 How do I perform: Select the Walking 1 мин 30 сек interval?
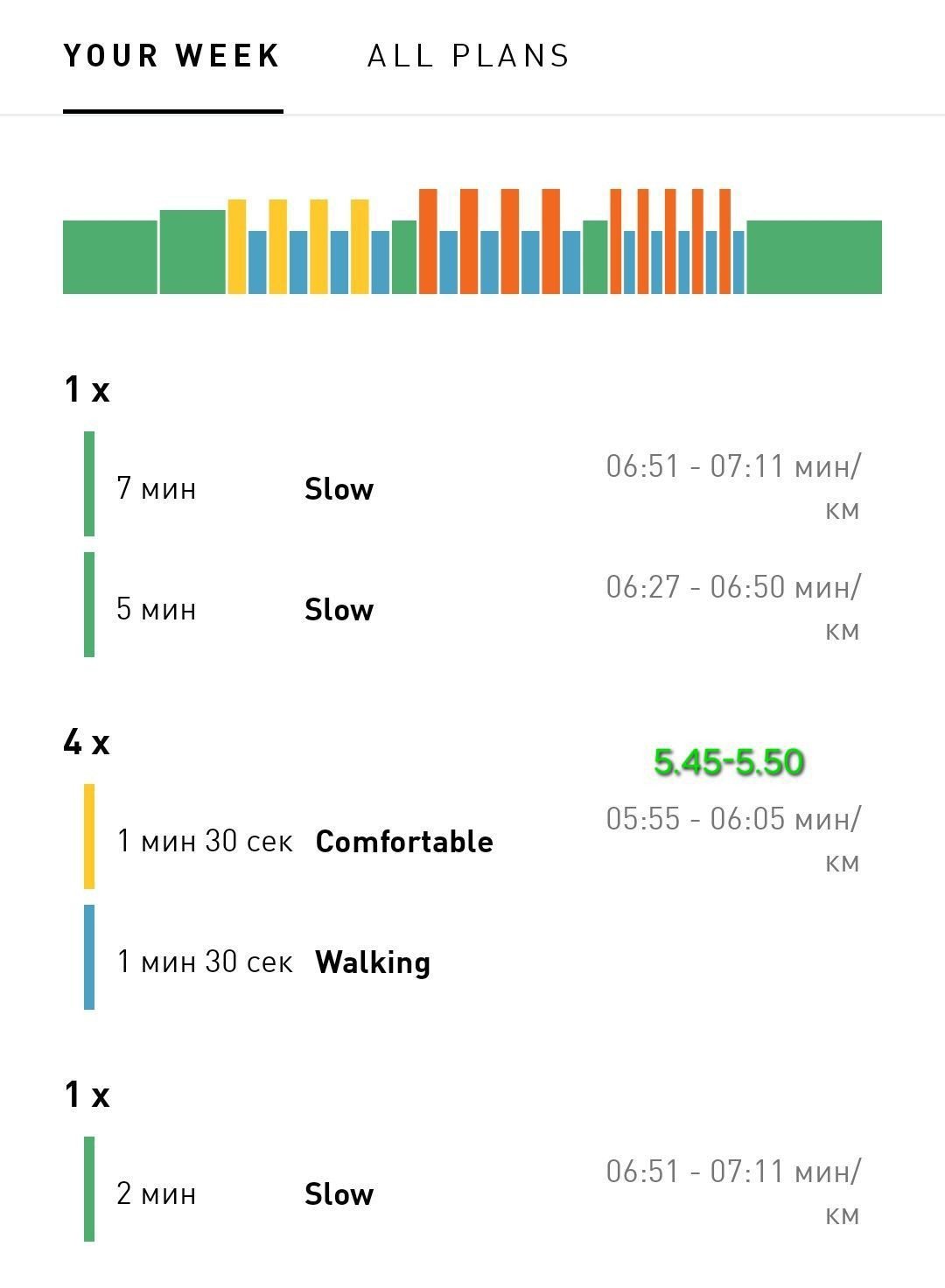tap(472, 957)
